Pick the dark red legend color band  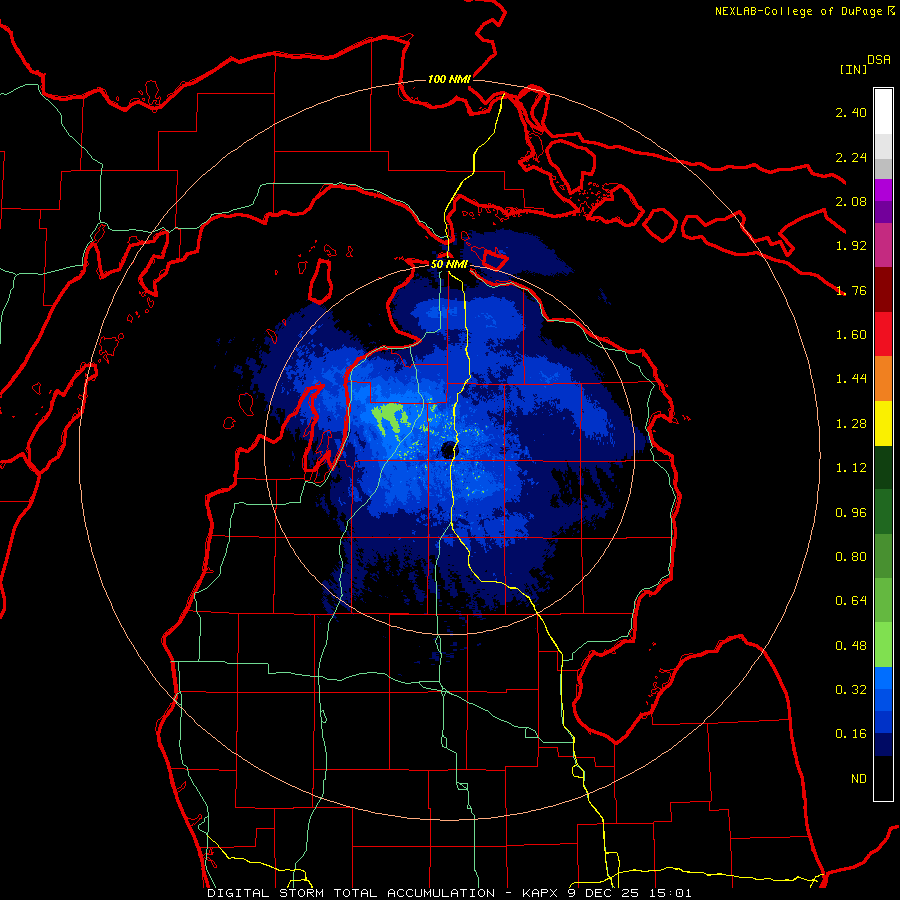click(x=883, y=290)
